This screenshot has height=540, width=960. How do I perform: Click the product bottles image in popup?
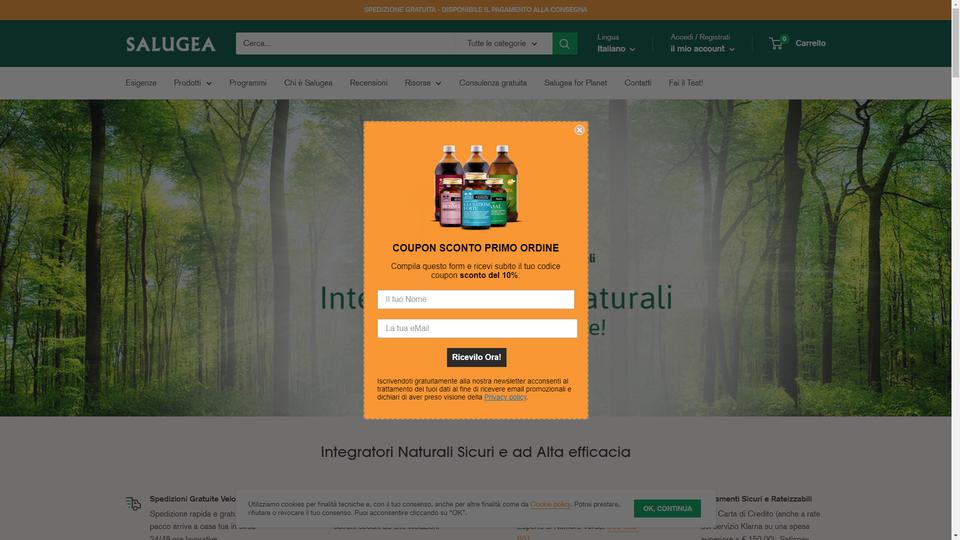pos(476,186)
